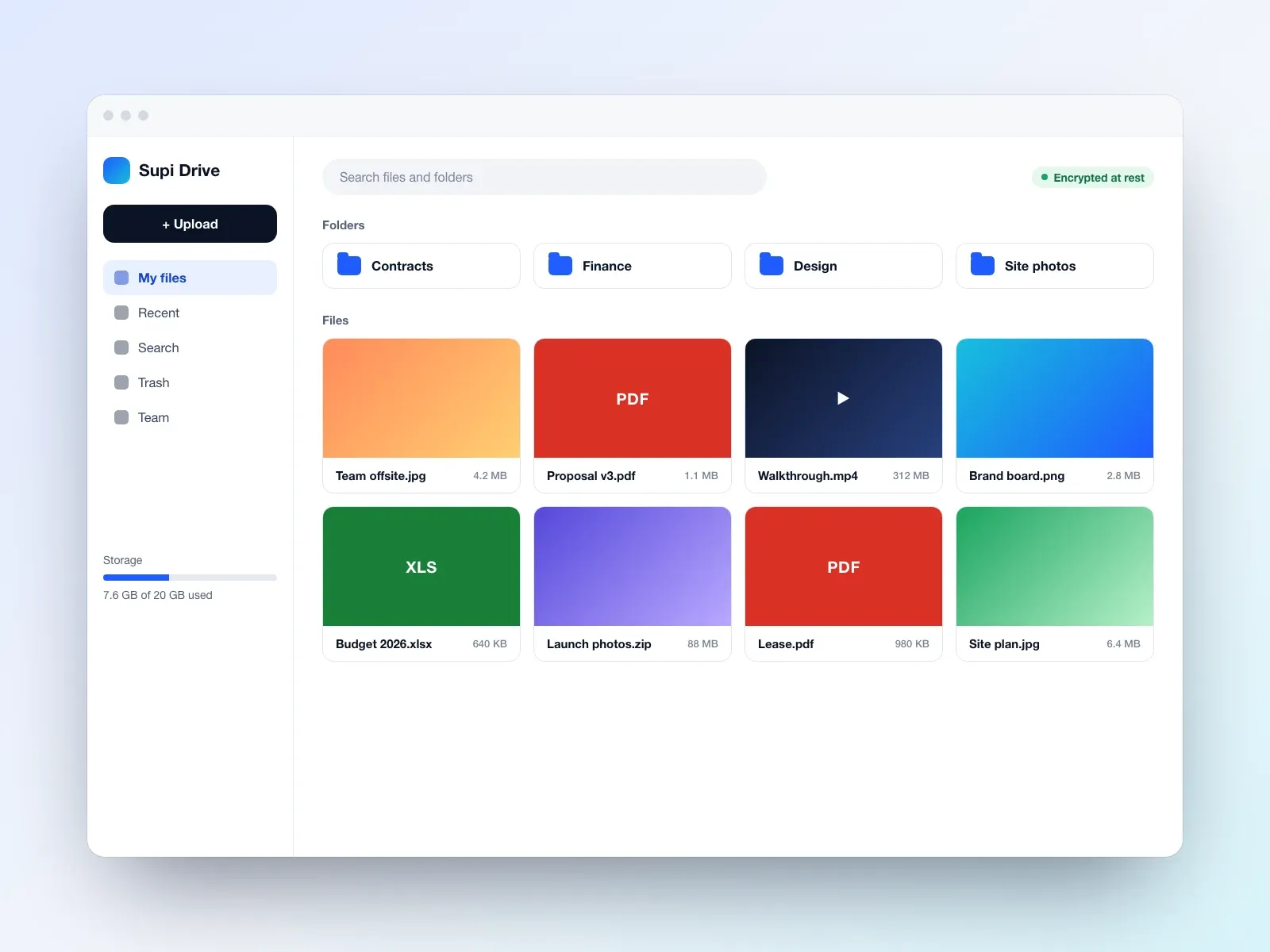Click the Lease.pdf file name
The height and width of the screenshot is (952, 1270).
[x=786, y=644]
